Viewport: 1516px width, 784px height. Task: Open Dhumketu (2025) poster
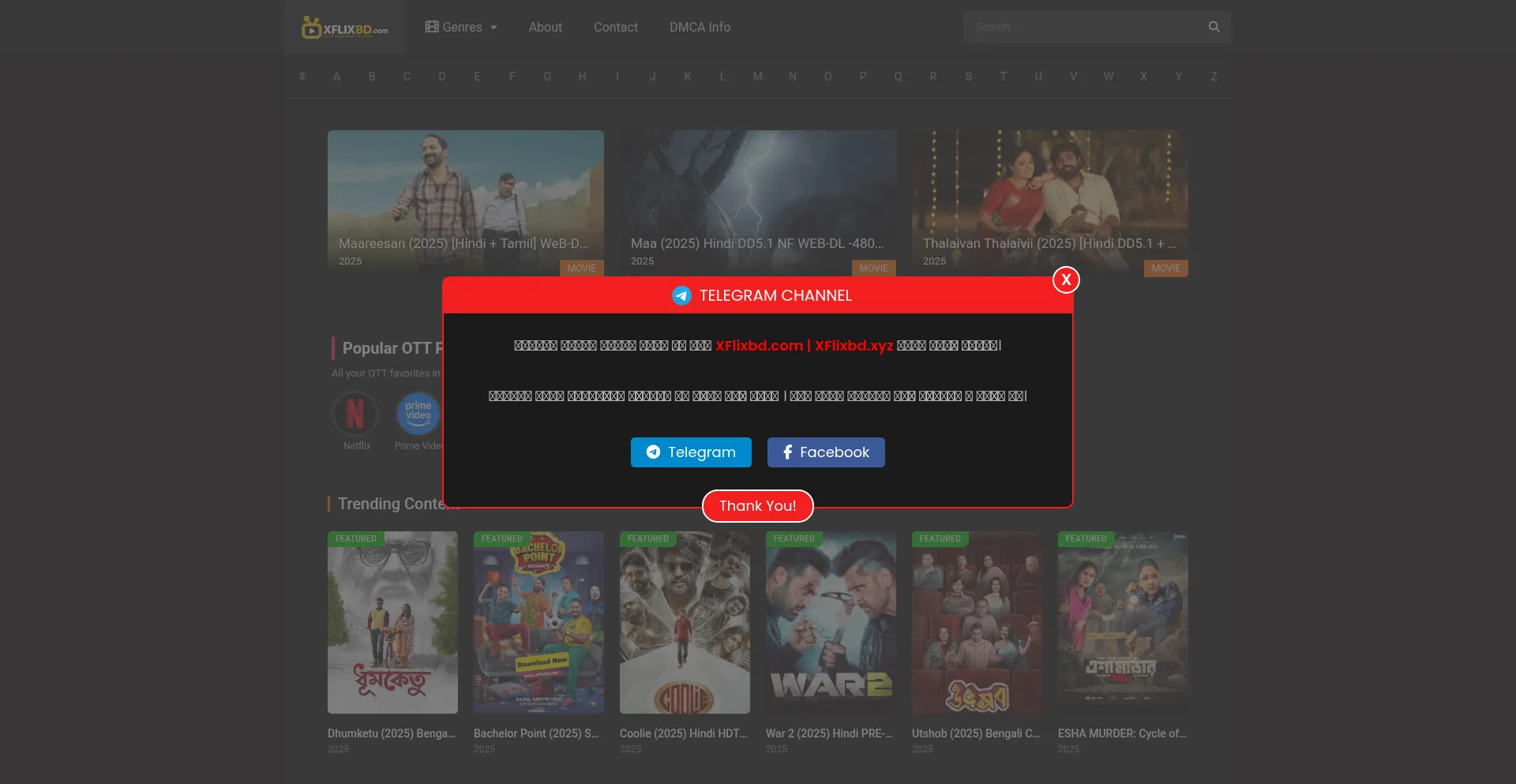tap(392, 622)
